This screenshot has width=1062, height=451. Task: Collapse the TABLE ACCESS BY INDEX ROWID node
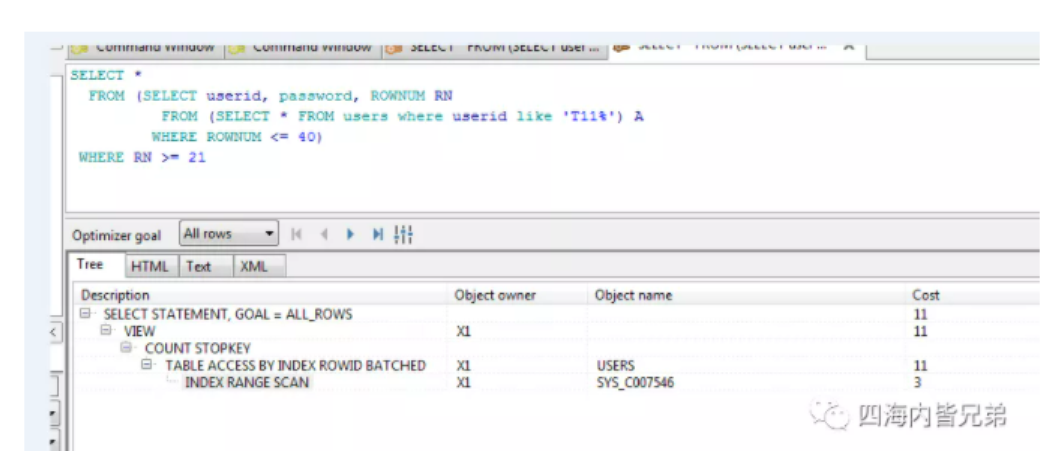coord(147,364)
